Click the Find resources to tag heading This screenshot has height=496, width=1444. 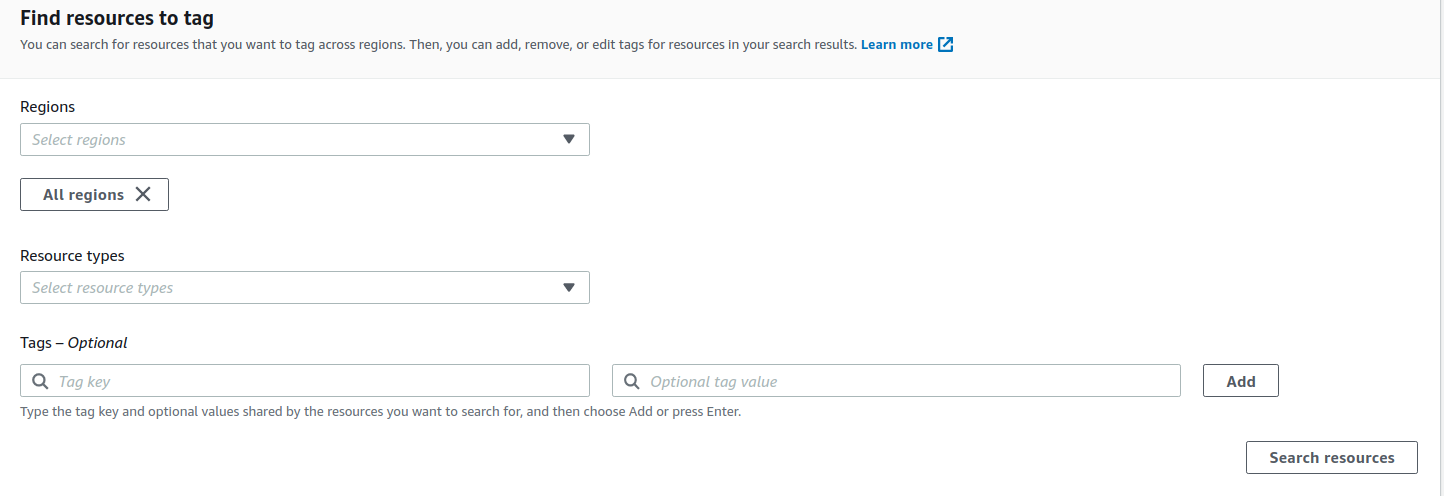117,18
